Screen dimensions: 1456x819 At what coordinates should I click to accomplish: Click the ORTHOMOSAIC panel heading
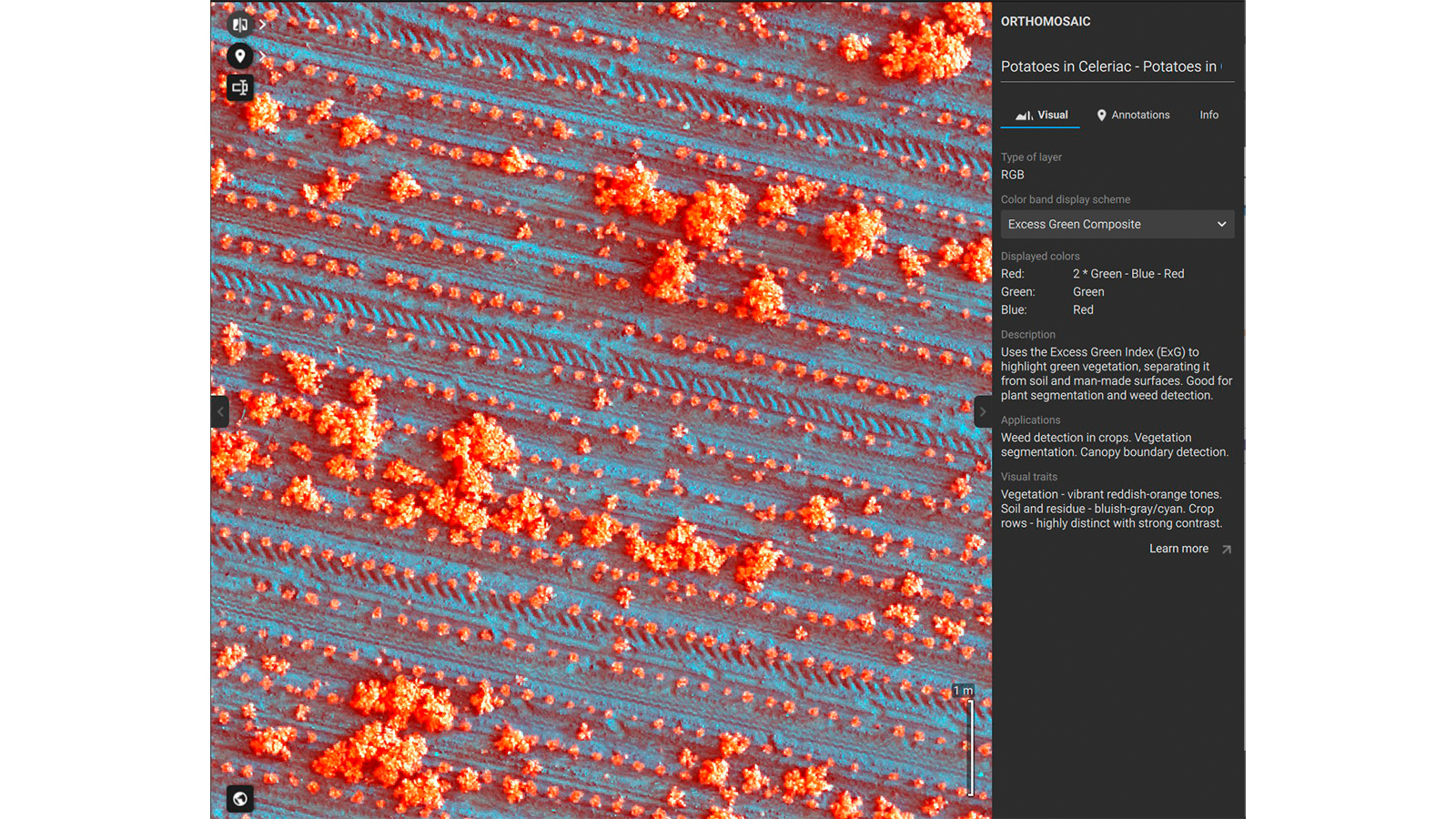click(x=1046, y=22)
